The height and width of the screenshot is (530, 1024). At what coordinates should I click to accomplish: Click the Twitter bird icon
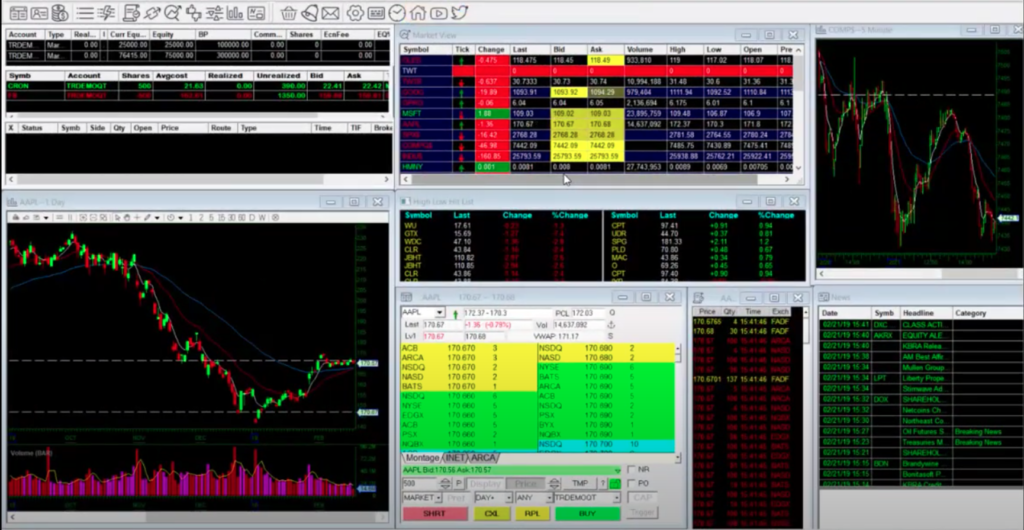[460, 12]
